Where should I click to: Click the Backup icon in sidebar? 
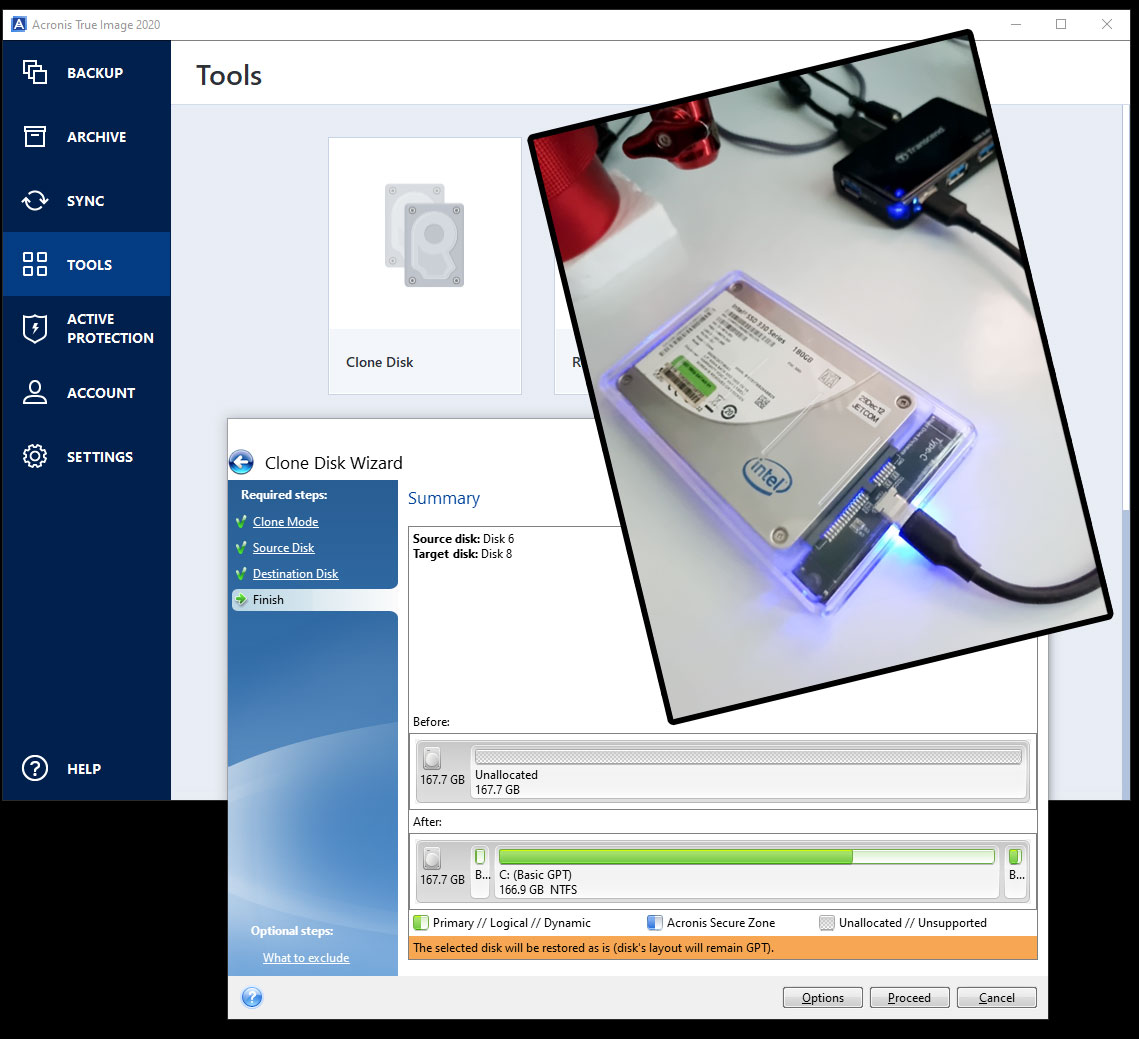tap(35, 72)
